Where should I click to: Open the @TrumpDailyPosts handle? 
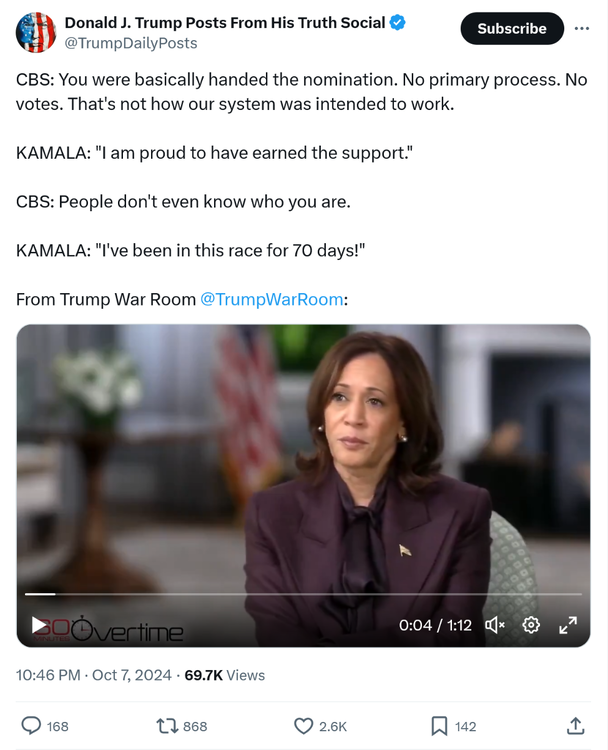tap(131, 43)
